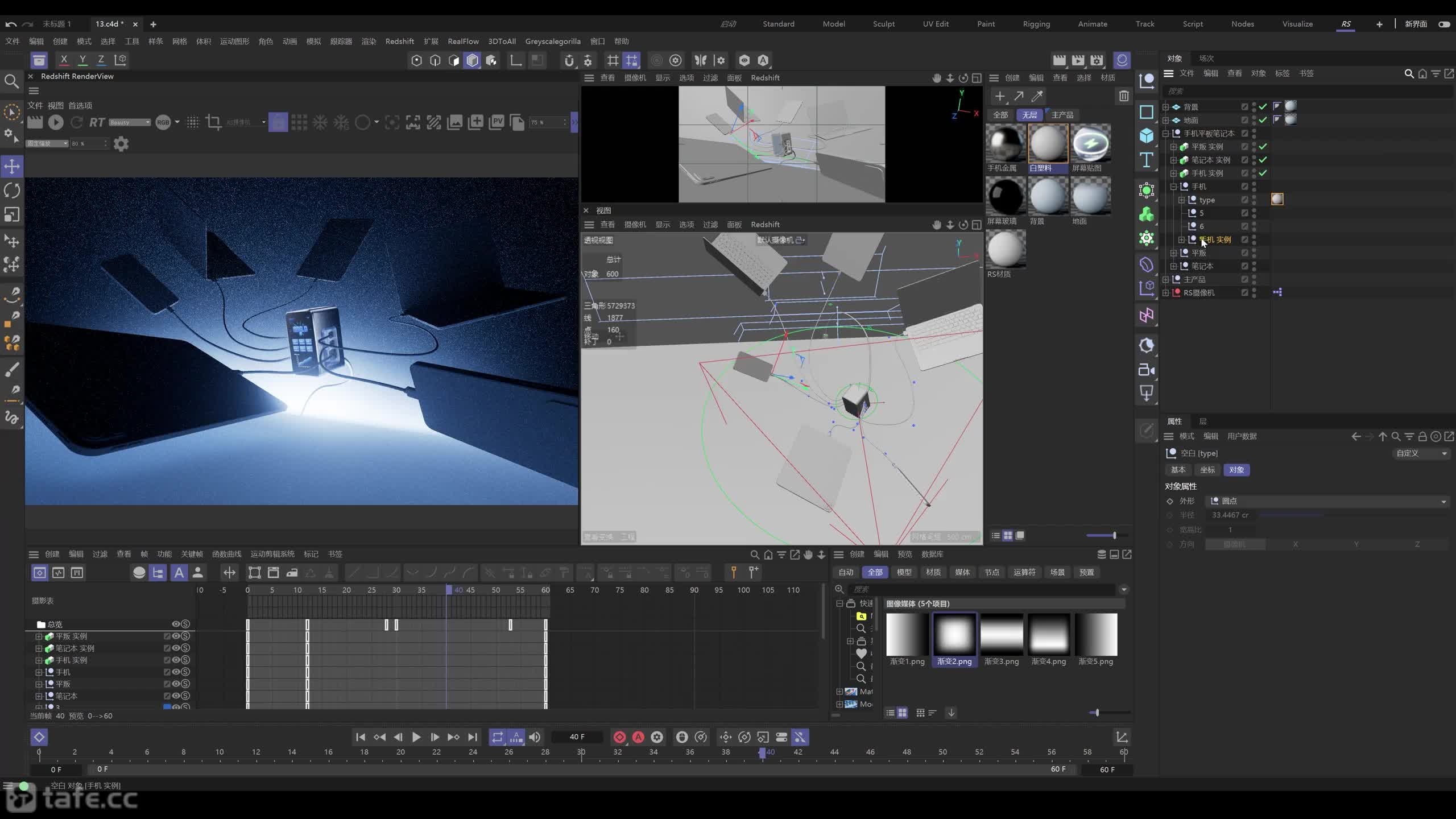Play the animation forward

click(x=416, y=737)
